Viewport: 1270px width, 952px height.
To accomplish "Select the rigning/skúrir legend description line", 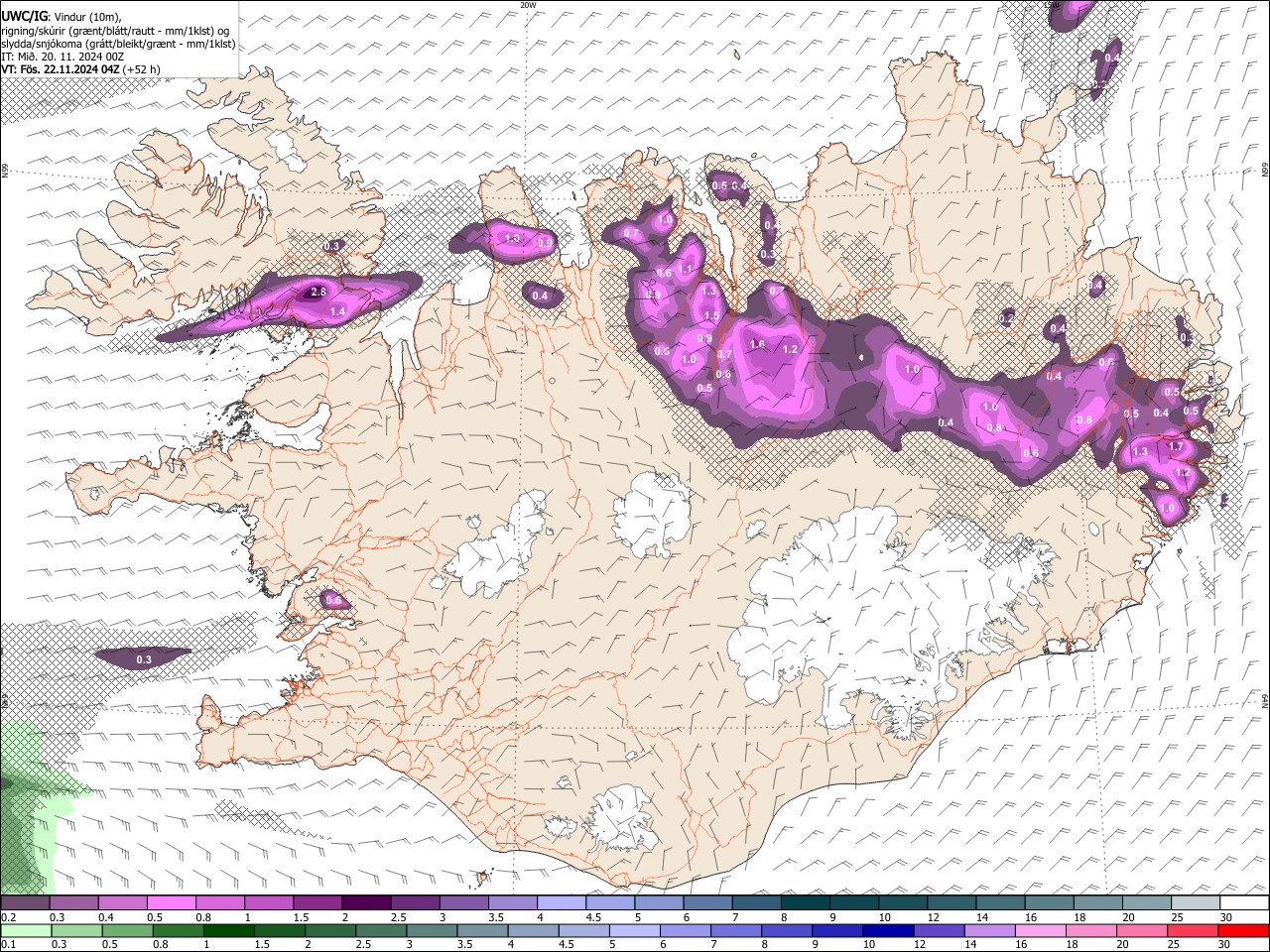I will [114, 31].
